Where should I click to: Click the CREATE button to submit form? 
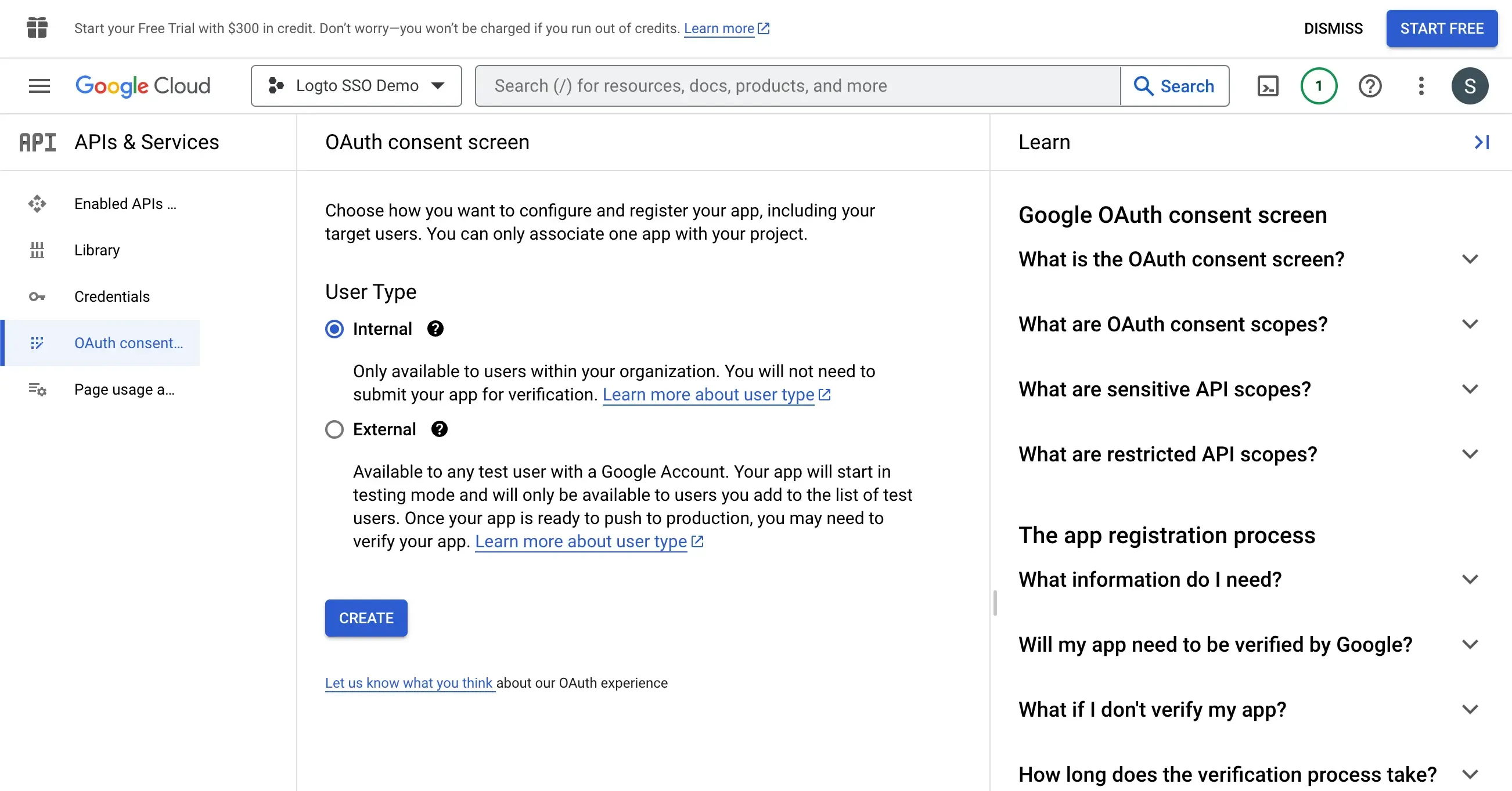(x=367, y=617)
